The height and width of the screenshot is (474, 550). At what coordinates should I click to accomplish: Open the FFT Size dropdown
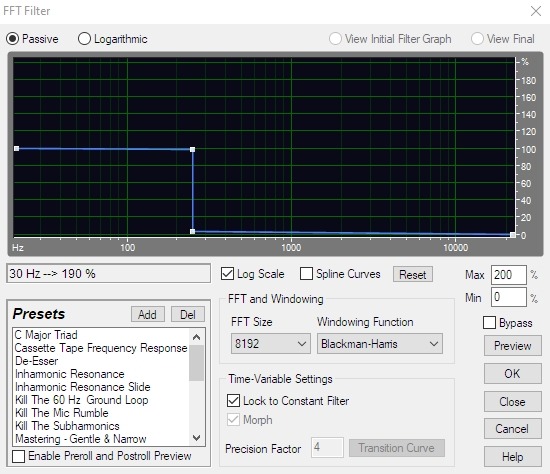pyautogui.click(x=270, y=343)
